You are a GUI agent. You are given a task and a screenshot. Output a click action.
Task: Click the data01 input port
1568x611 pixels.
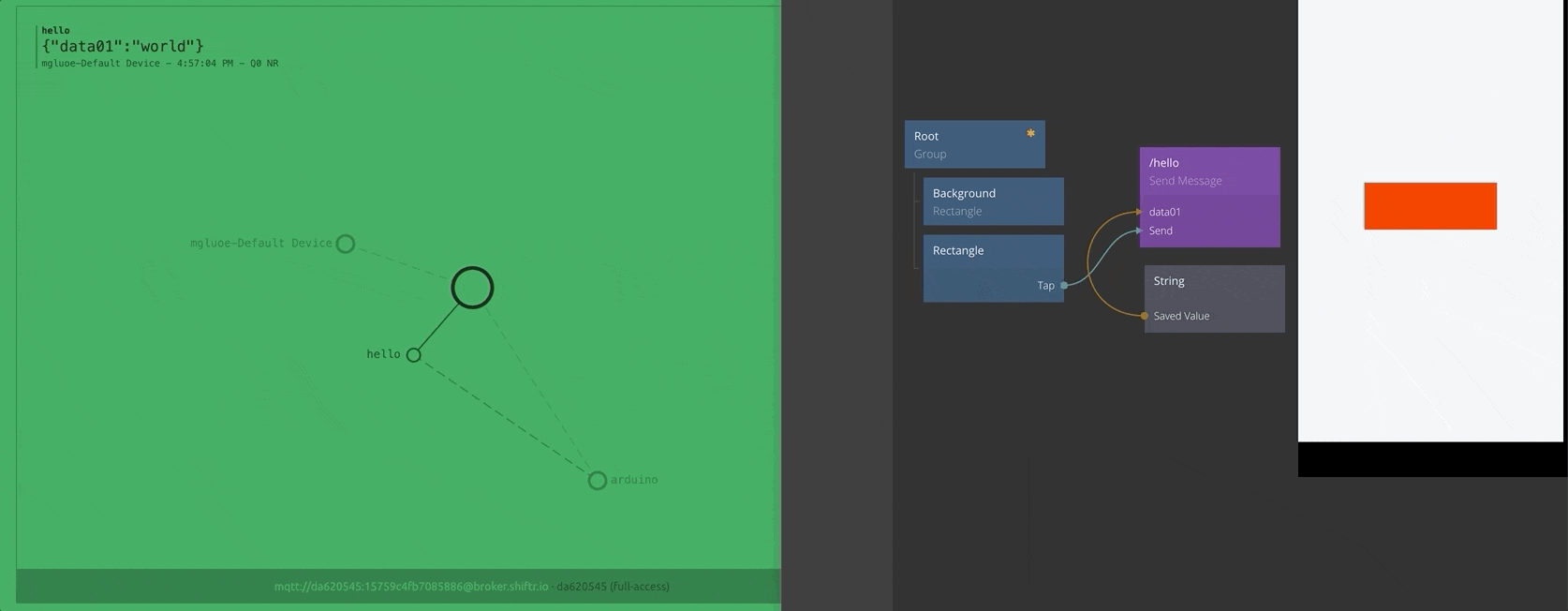[1140, 212]
